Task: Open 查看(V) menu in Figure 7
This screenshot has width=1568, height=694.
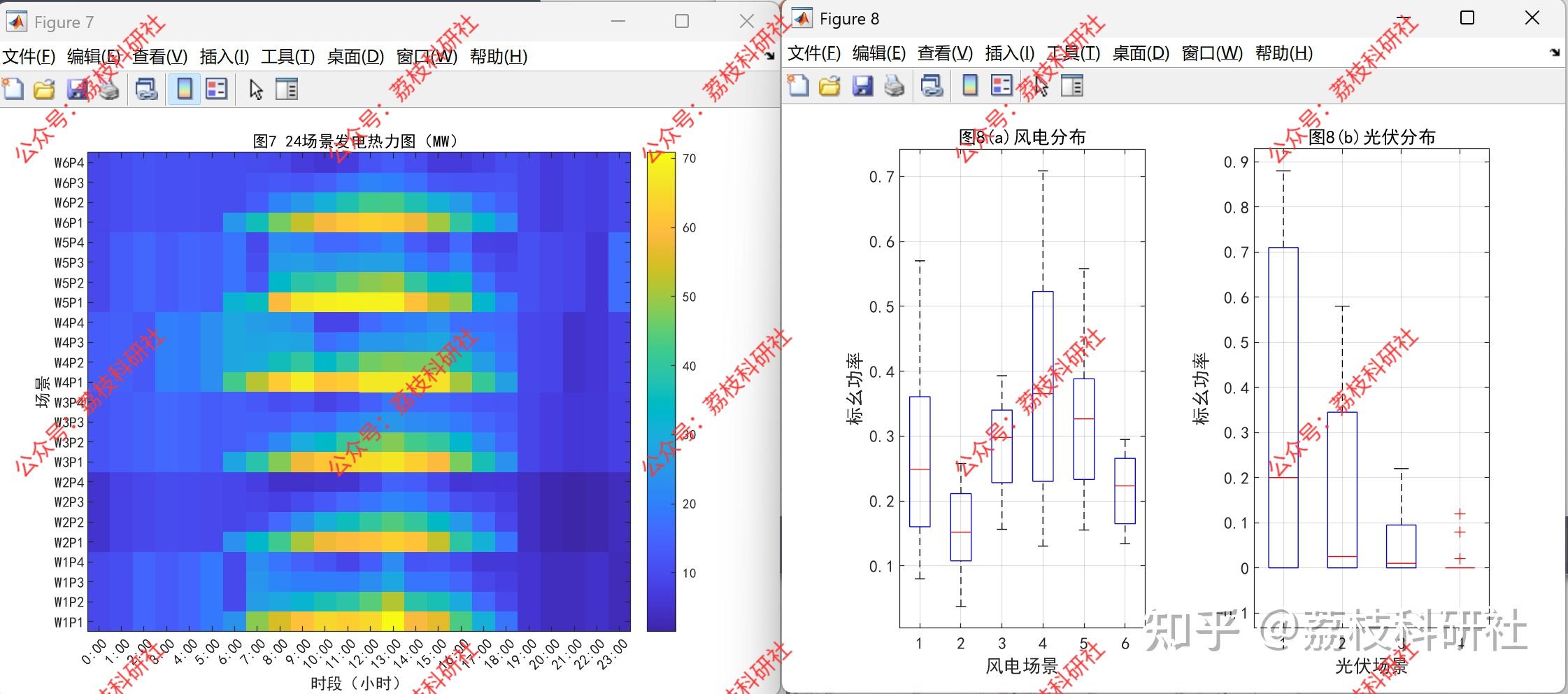Action: [160, 57]
